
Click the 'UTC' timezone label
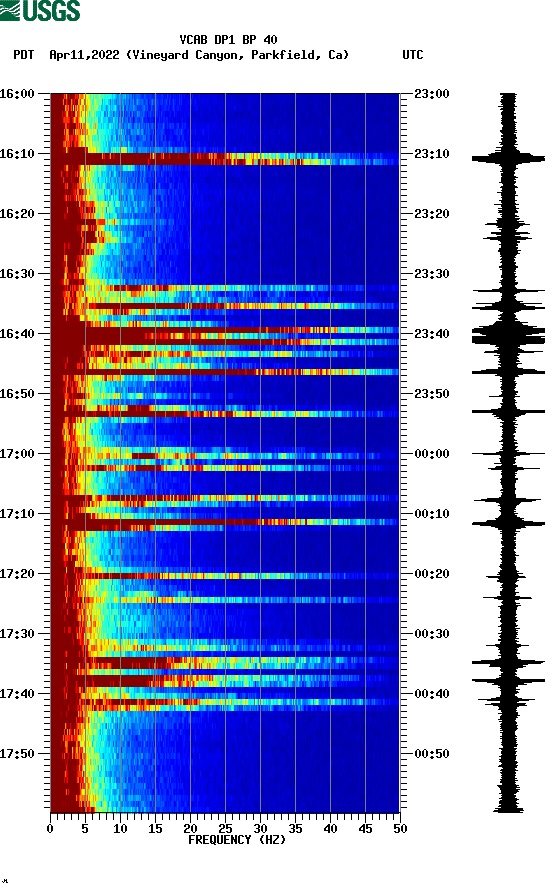click(413, 55)
